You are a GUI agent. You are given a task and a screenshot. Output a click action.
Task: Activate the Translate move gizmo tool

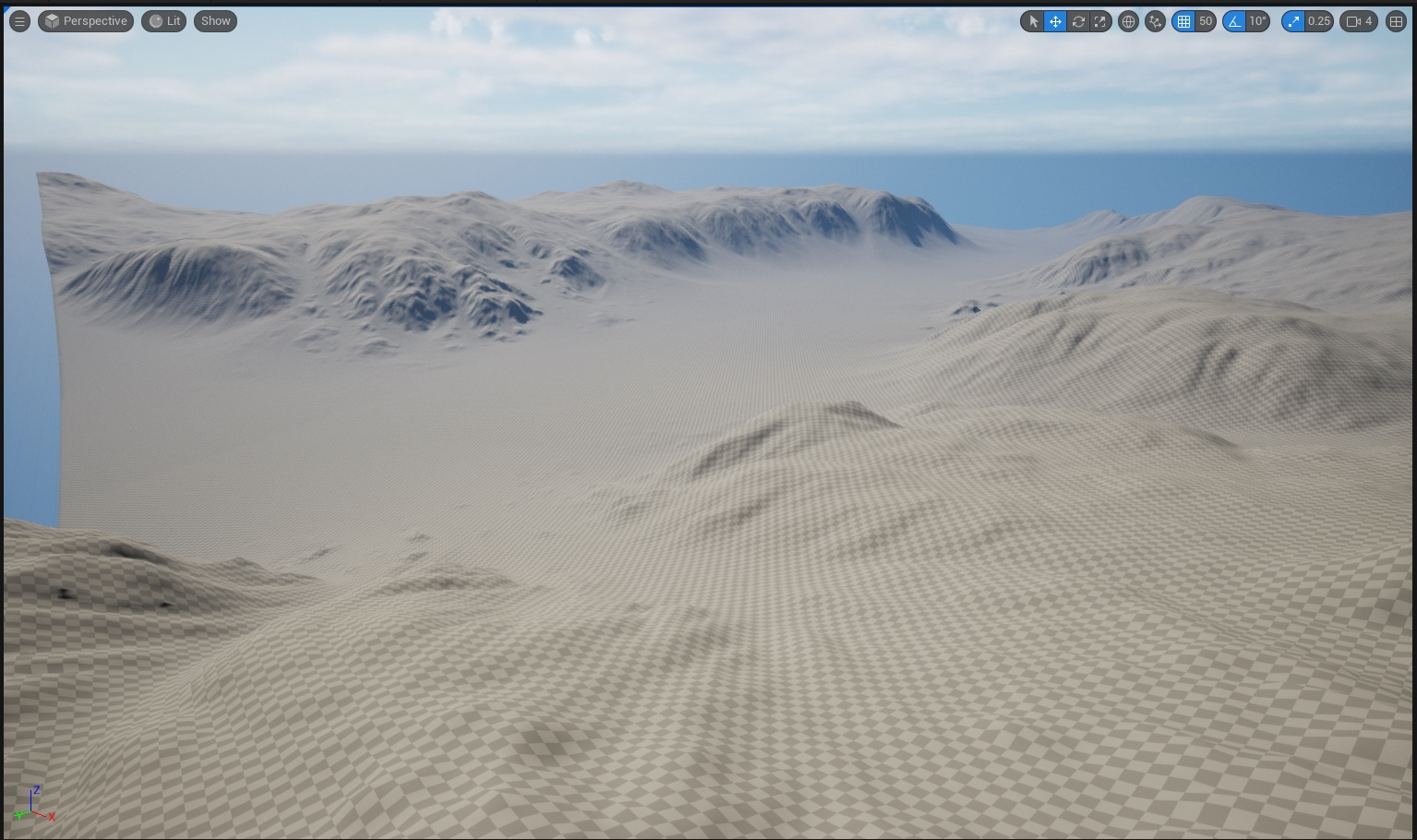pos(1055,21)
